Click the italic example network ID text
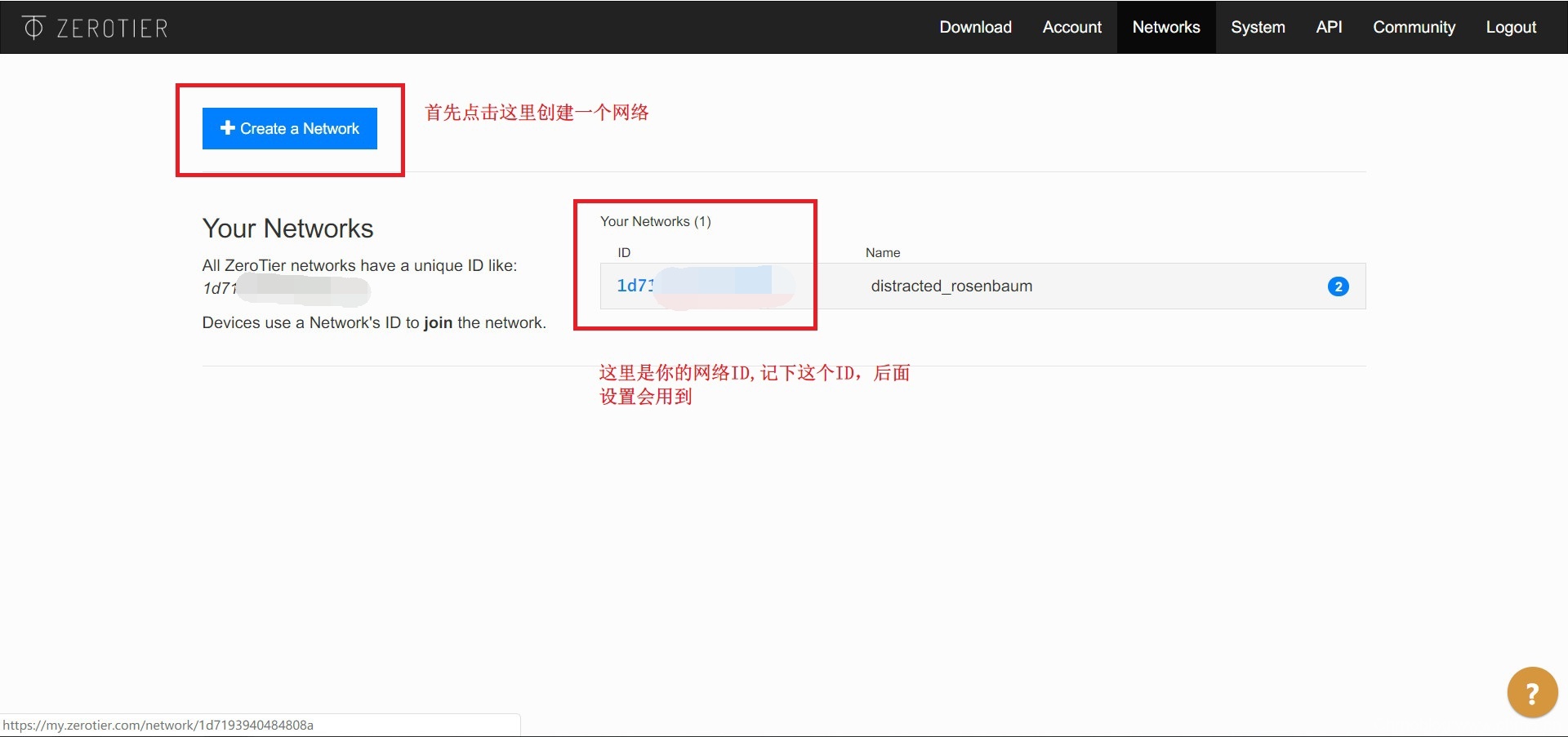The image size is (1568, 737). pyautogui.click(x=219, y=288)
